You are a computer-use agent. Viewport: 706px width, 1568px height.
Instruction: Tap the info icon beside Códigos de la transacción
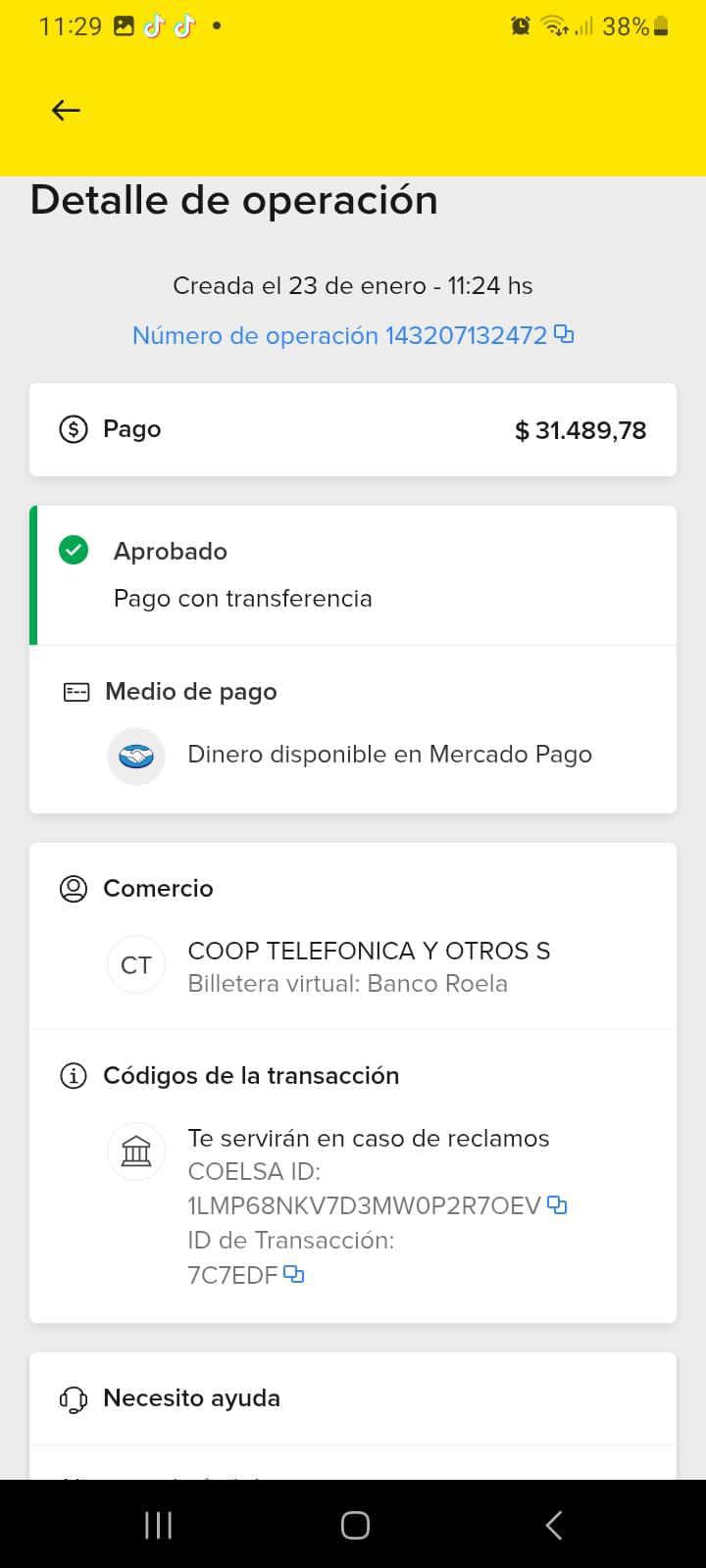click(74, 1076)
